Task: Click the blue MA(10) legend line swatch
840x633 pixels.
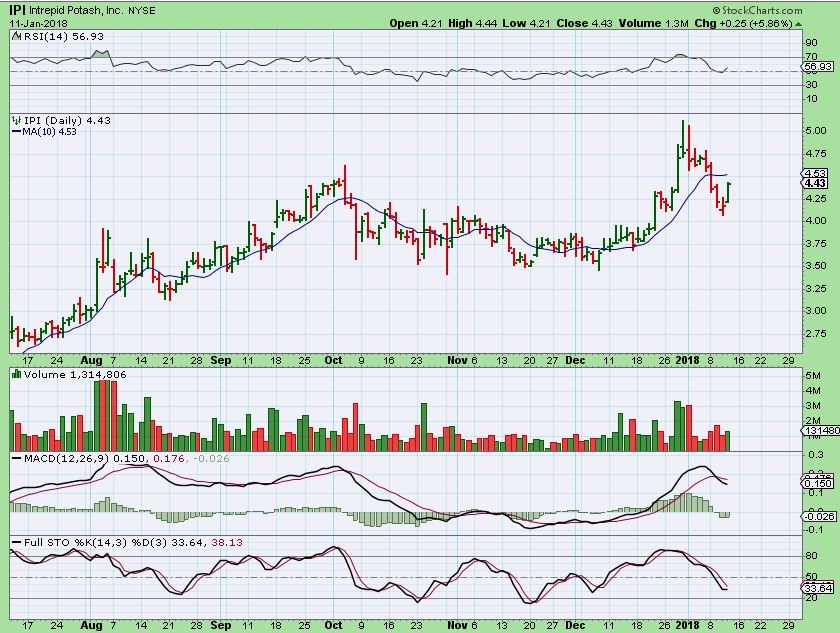Action: pyautogui.click(x=16, y=131)
